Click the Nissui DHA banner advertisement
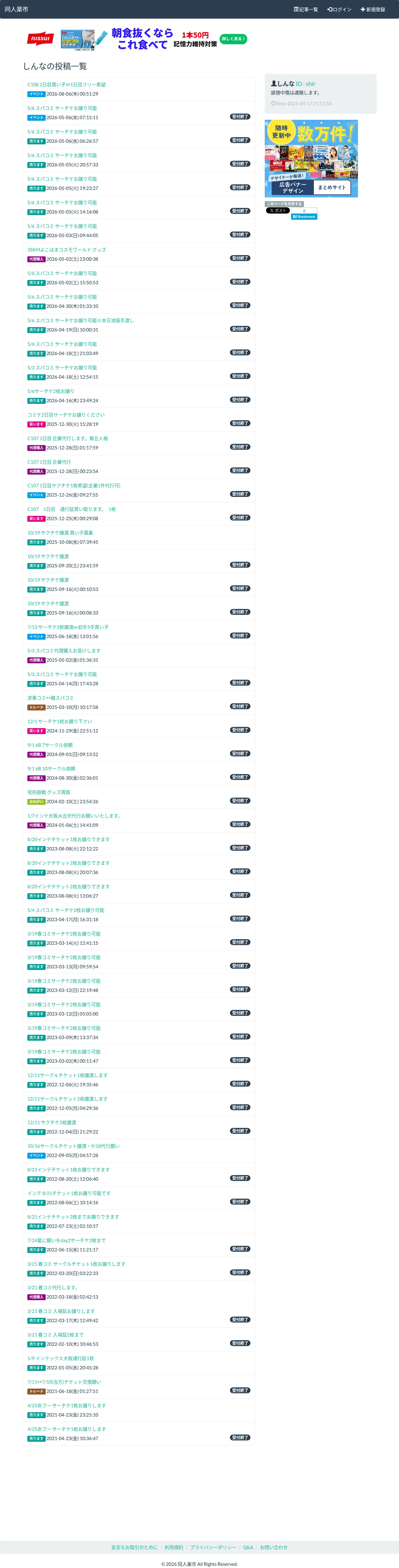This screenshot has height=1568, width=399. 137,39
